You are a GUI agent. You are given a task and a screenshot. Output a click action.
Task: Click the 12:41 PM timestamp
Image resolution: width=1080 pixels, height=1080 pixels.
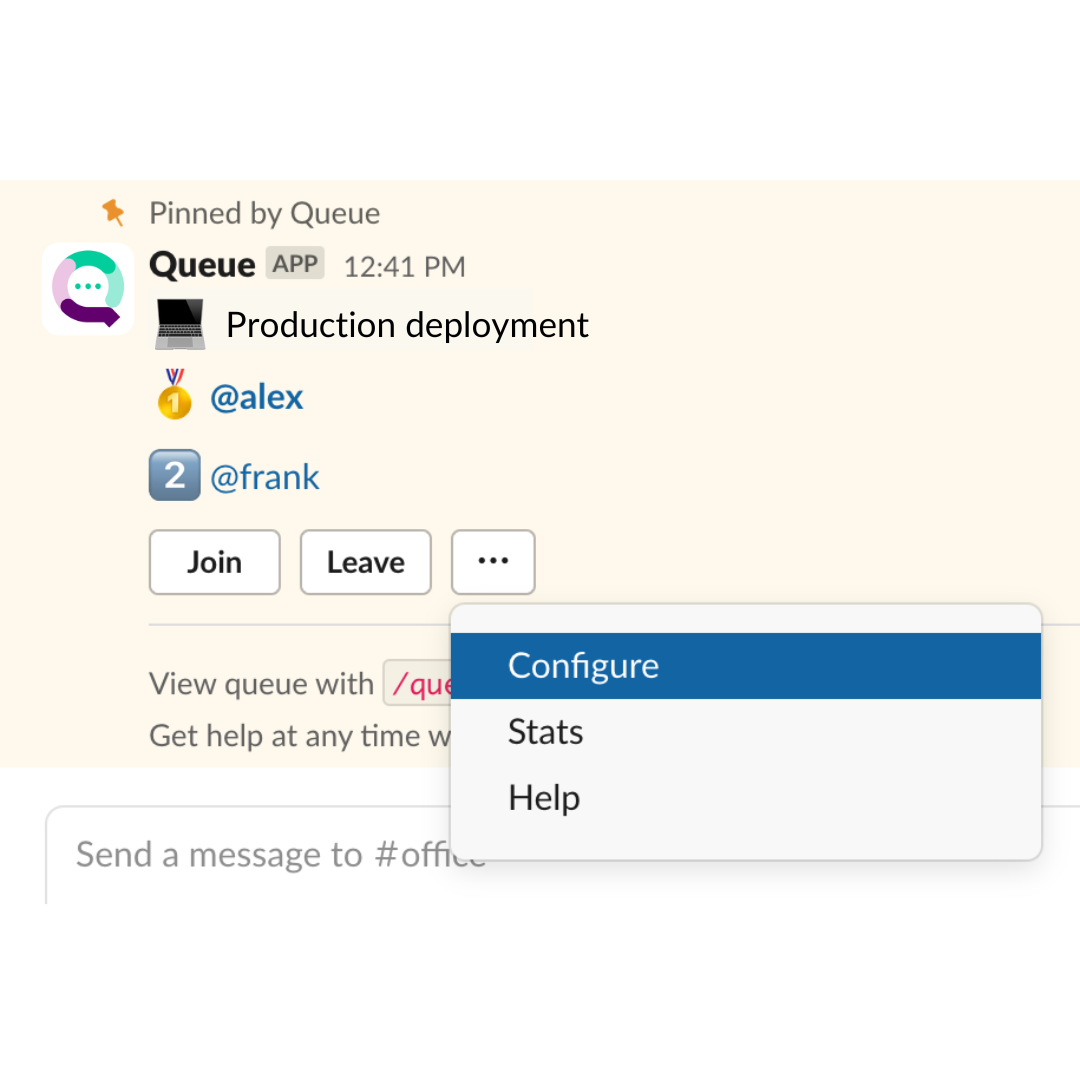coord(404,266)
